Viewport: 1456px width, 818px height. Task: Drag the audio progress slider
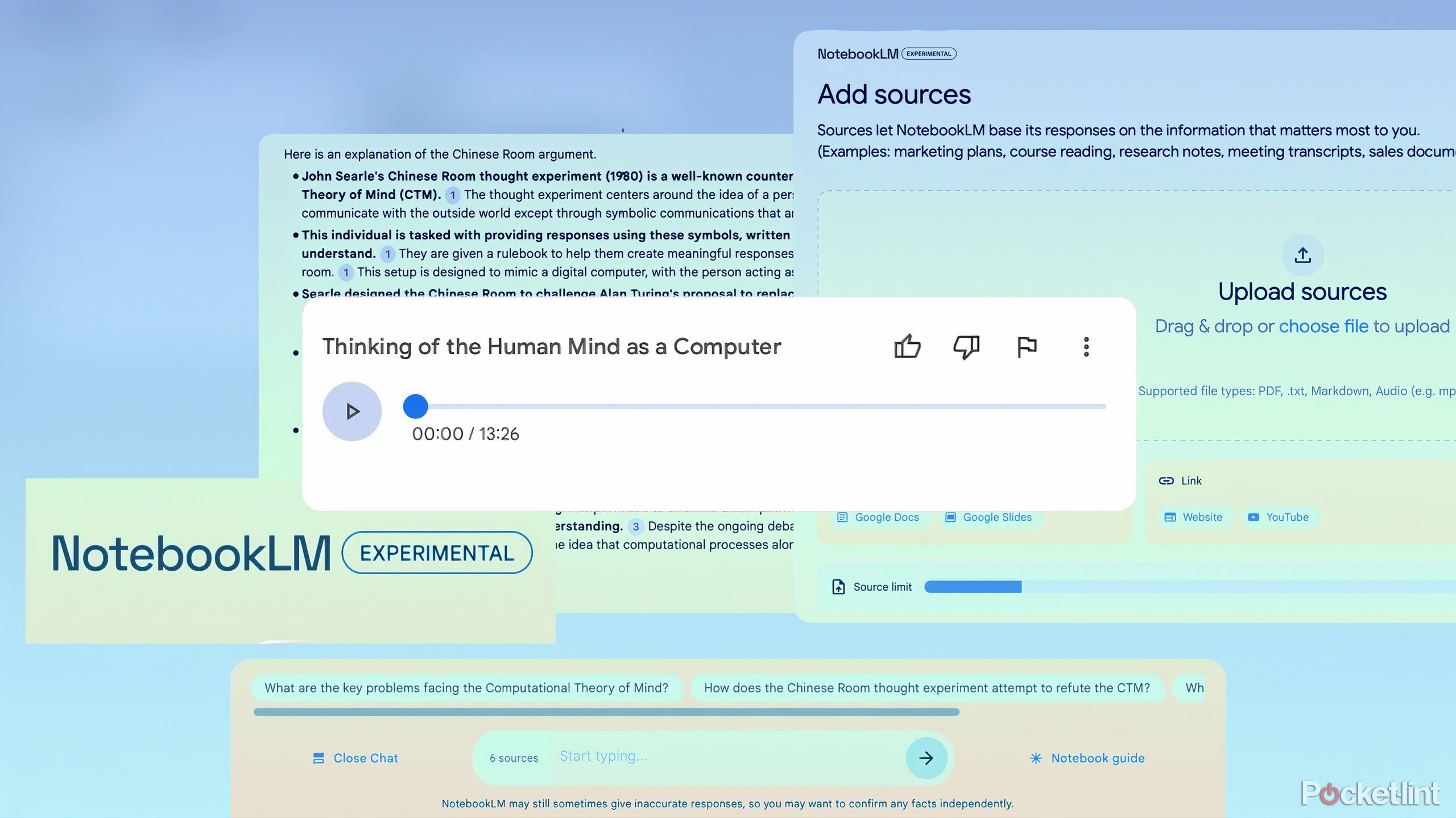tap(416, 405)
